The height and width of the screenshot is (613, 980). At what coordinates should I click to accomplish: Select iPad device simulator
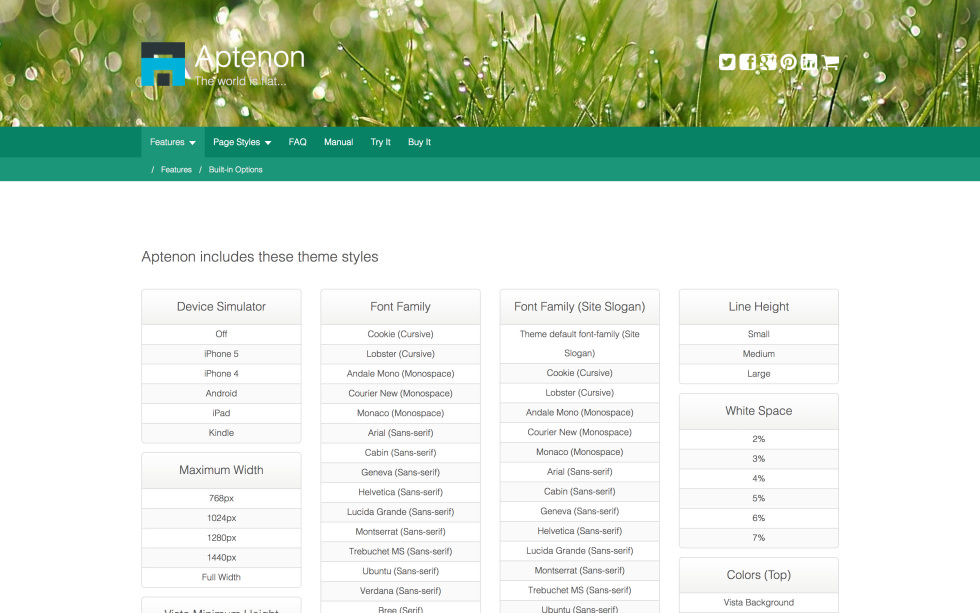click(221, 413)
